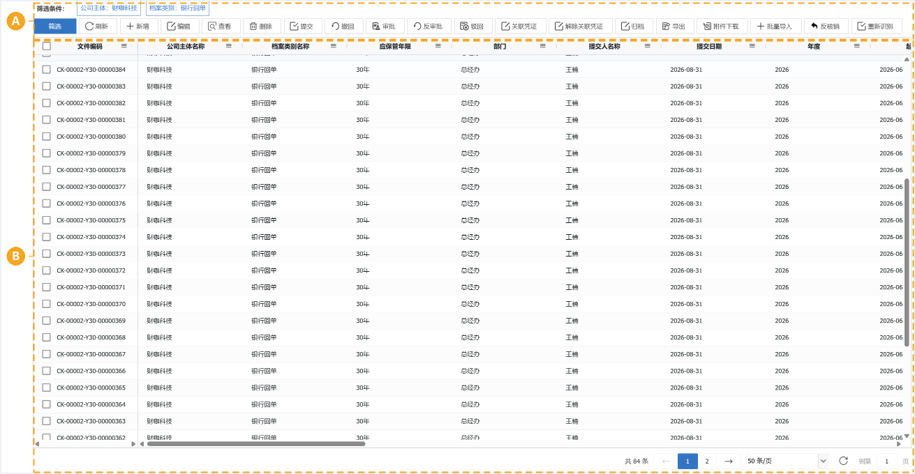The width and height of the screenshot is (915, 474).
Task: Click the 反审批 un-approve toolbar button
Action: 429,26
